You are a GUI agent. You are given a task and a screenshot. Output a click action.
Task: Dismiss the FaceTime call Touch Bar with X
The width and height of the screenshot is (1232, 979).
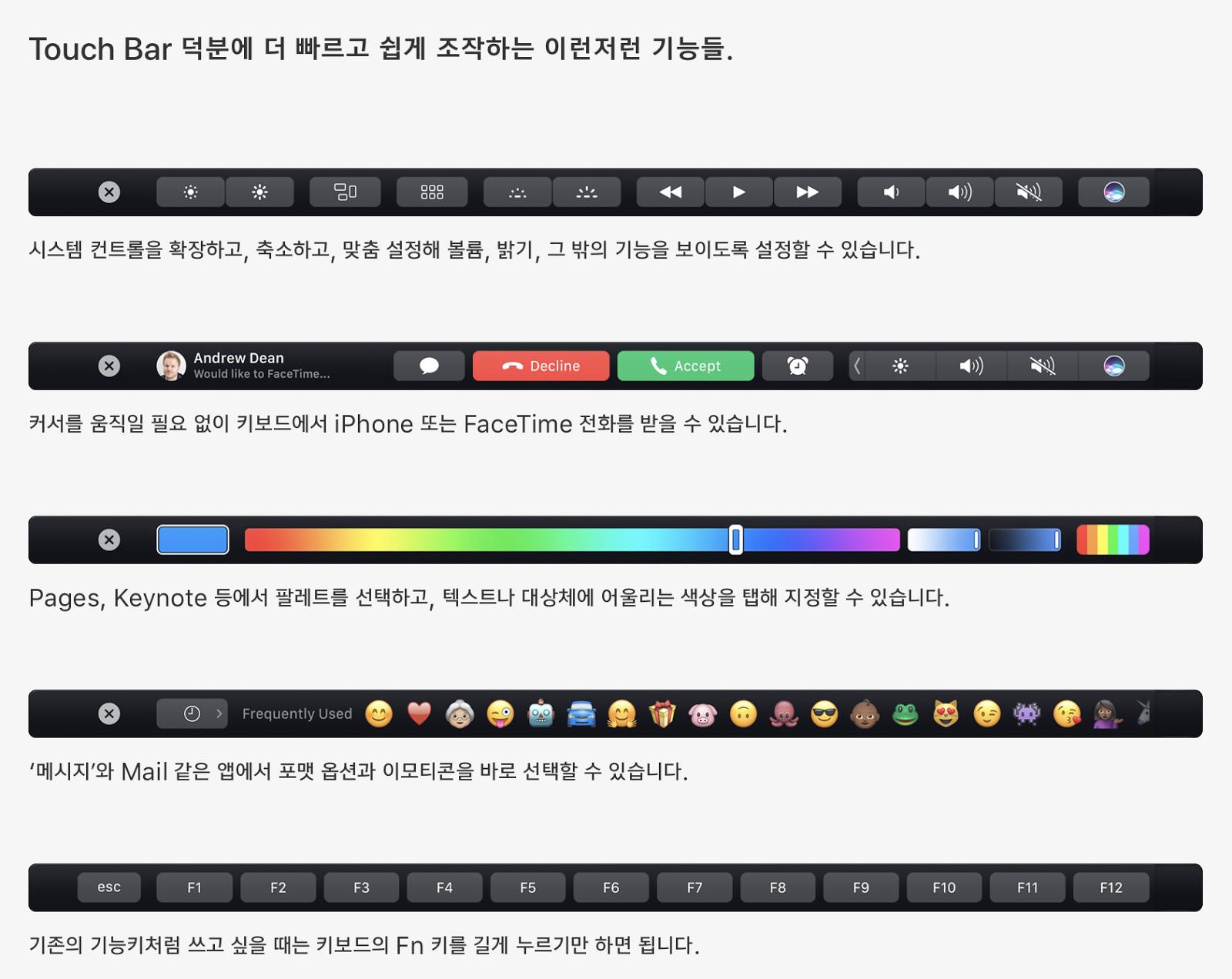coord(109,366)
